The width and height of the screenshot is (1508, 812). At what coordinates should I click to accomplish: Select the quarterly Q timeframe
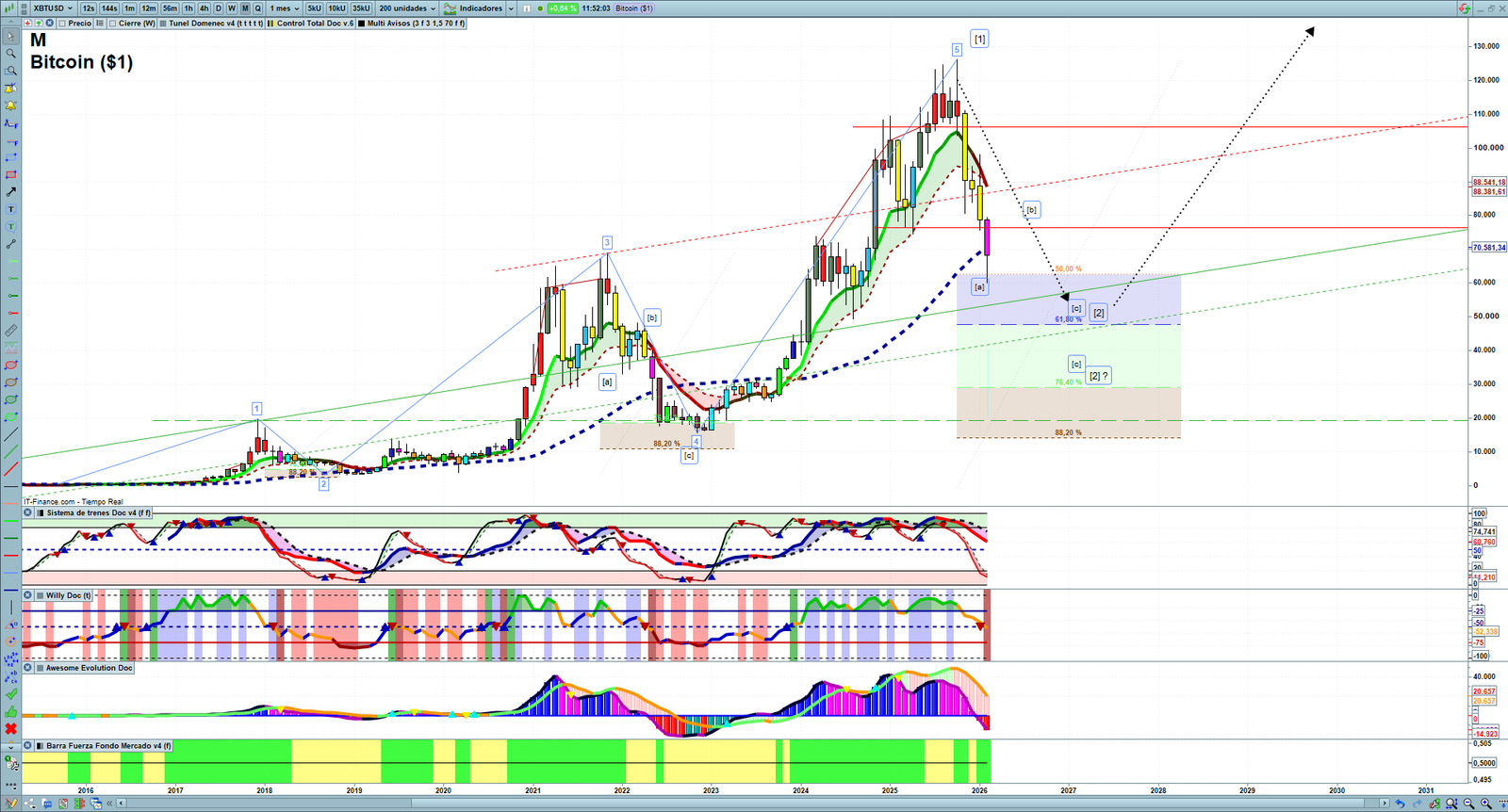[257, 8]
